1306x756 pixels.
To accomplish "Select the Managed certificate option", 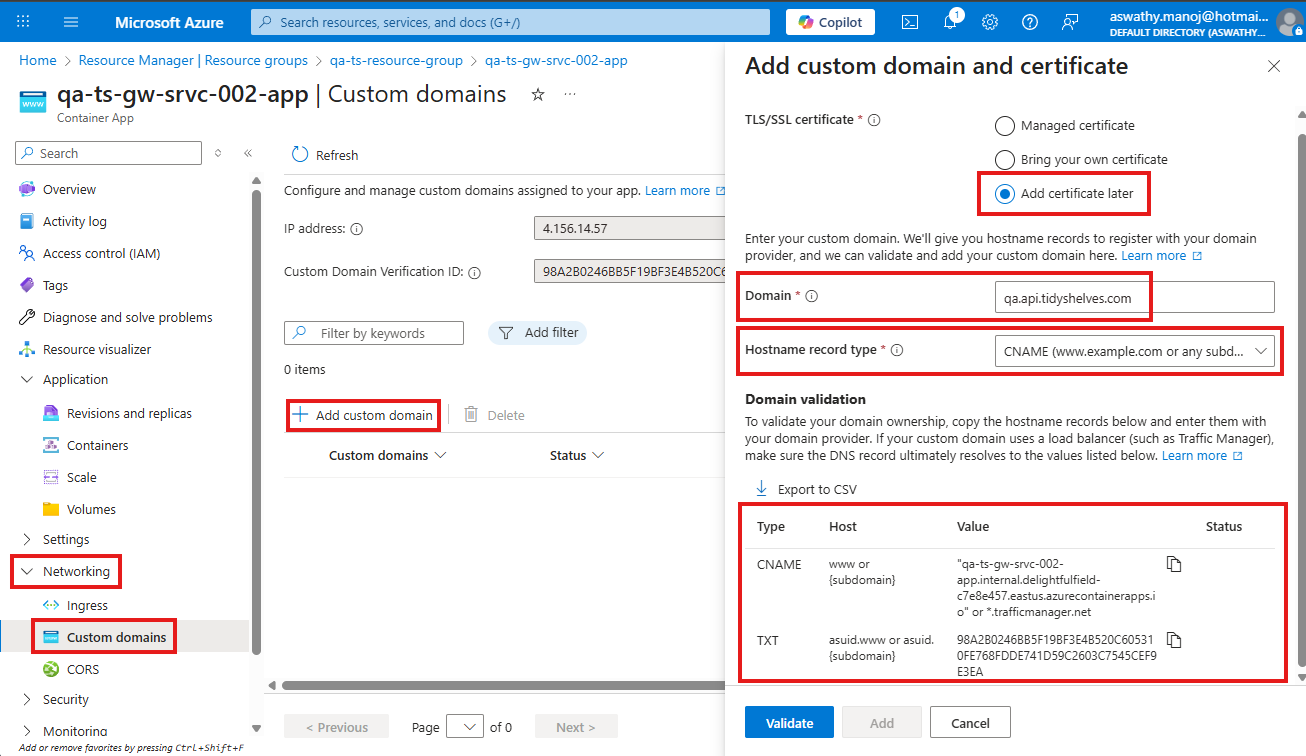I will point(1004,126).
